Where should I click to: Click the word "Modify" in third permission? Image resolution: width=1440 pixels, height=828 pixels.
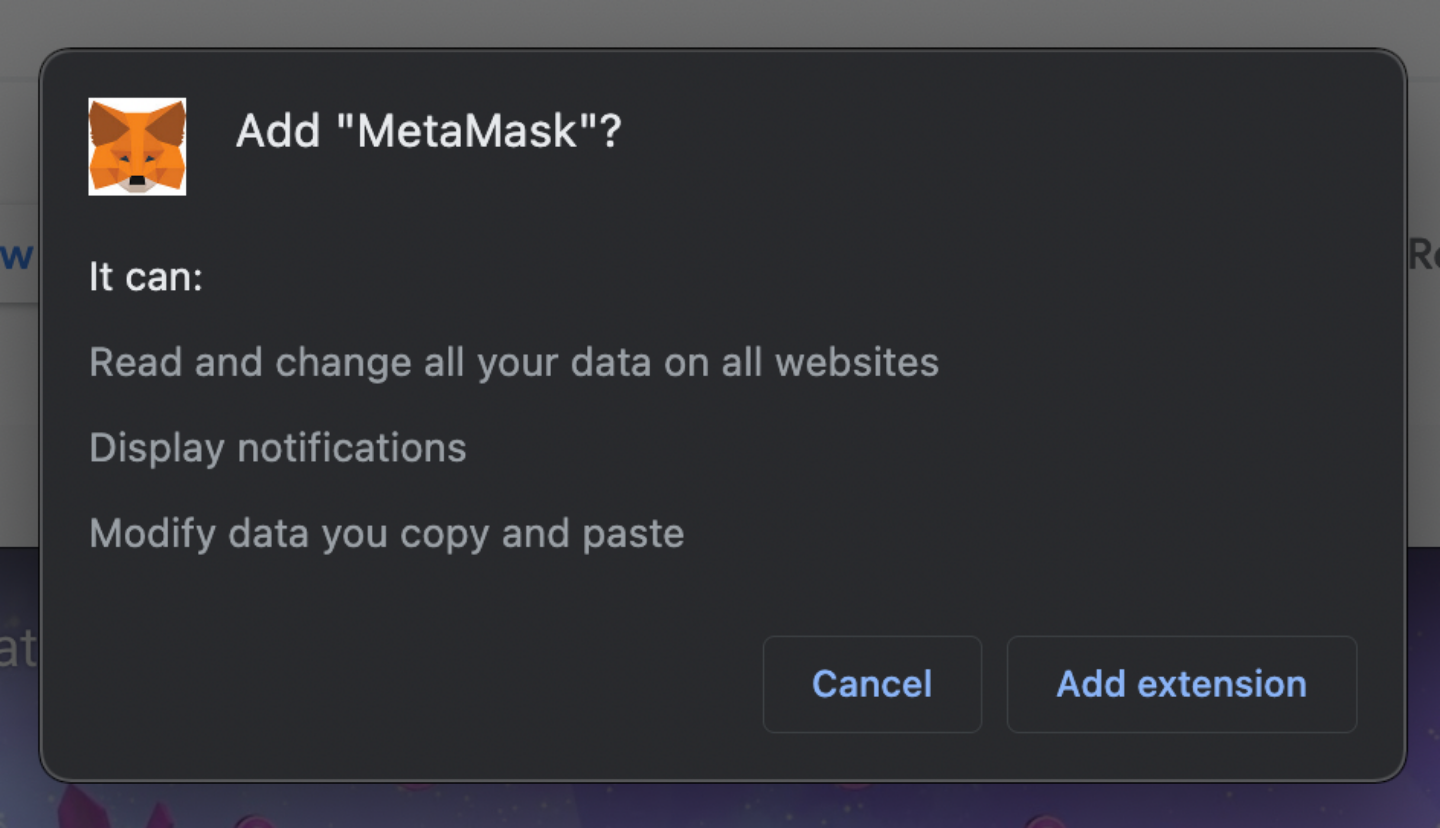tap(153, 534)
